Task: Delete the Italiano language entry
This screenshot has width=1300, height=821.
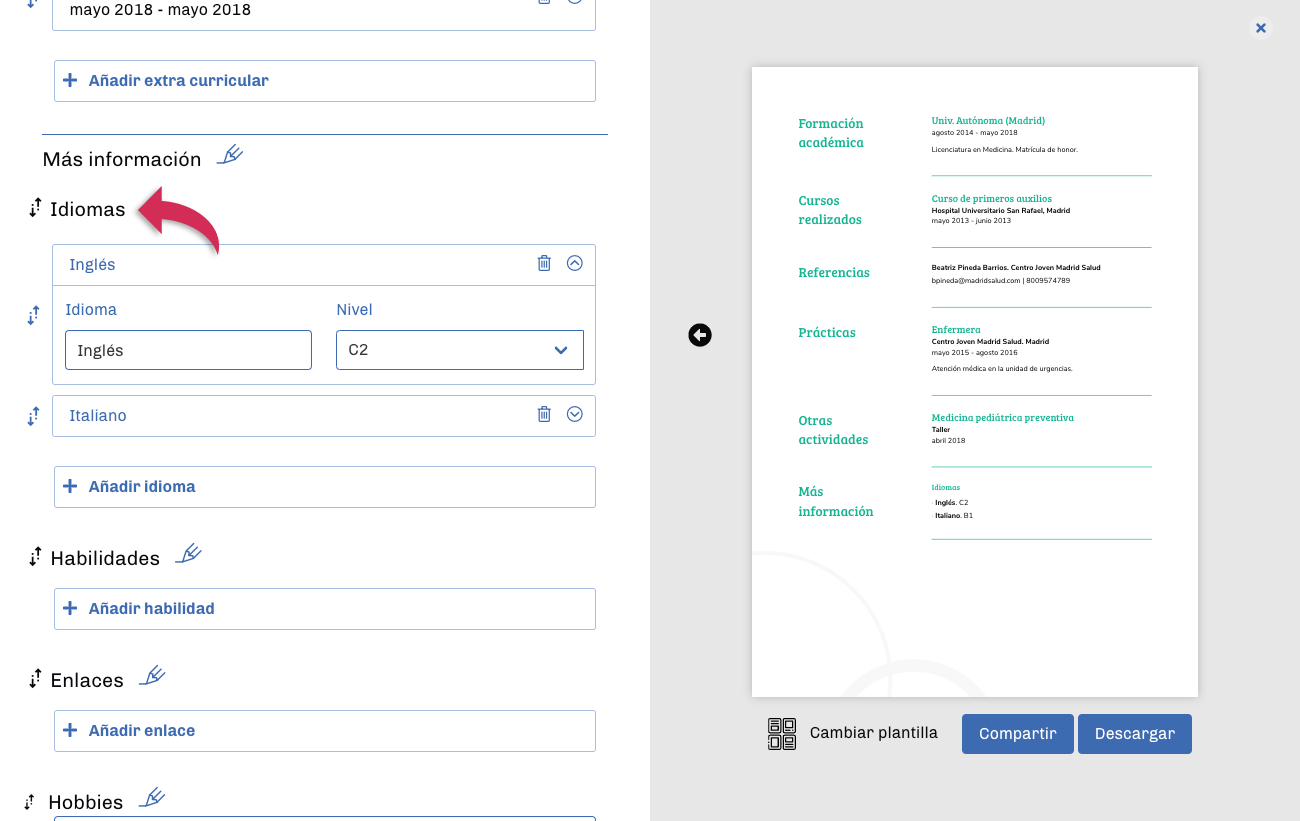Action: (544, 414)
